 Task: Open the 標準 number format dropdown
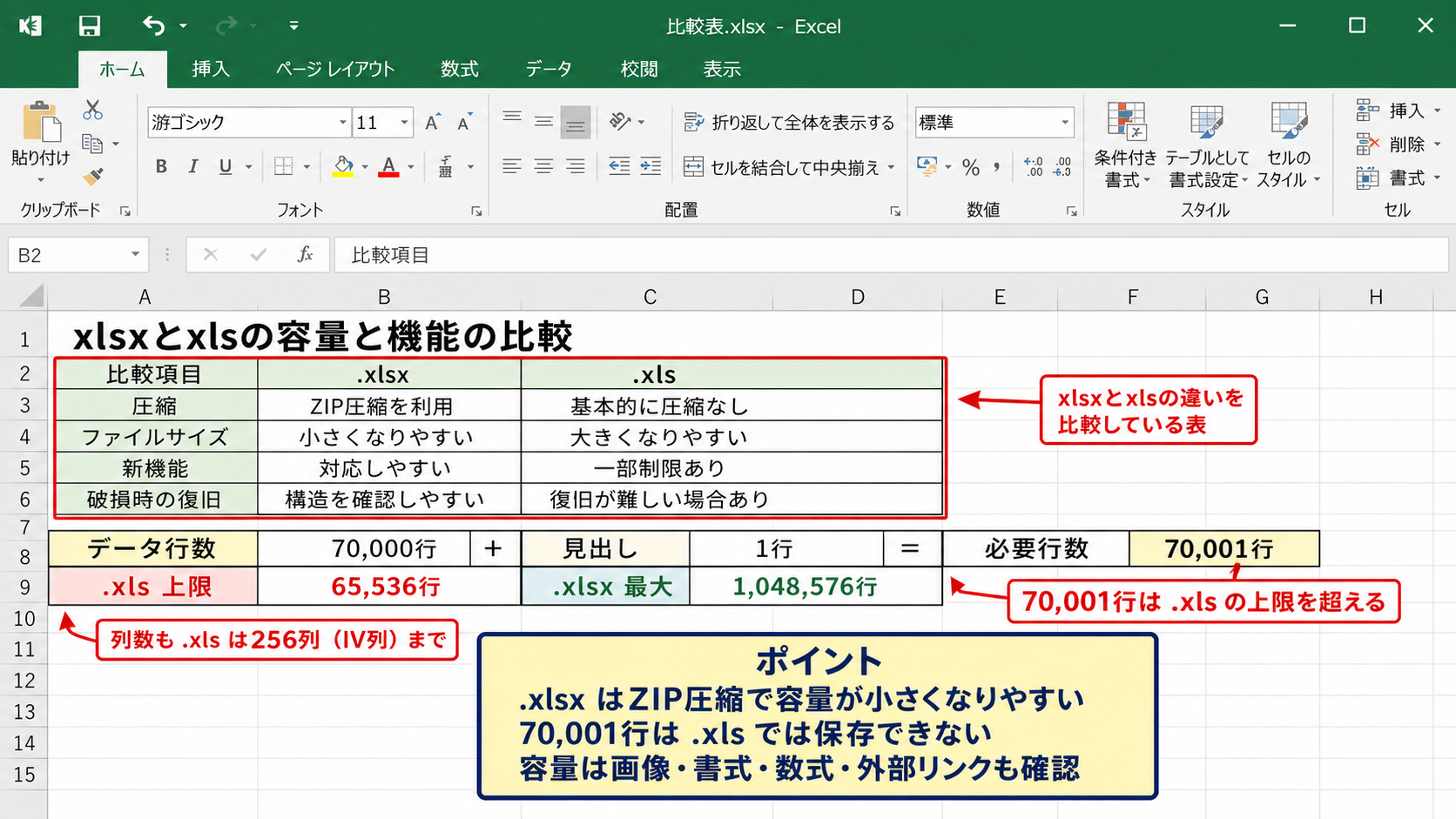click(1065, 123)
